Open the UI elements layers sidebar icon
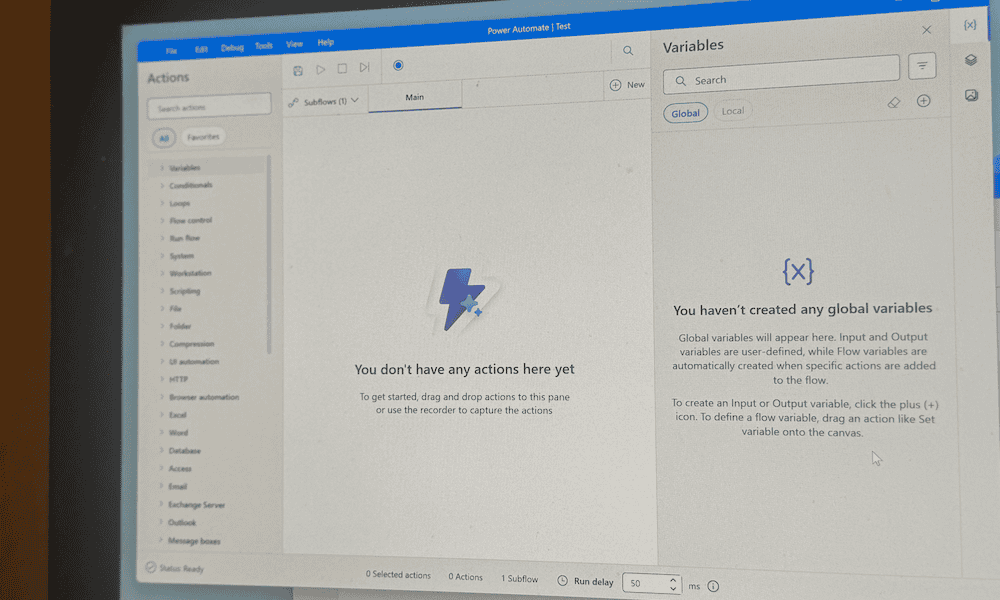The image size is (1000, 600). tap(971, 60)
